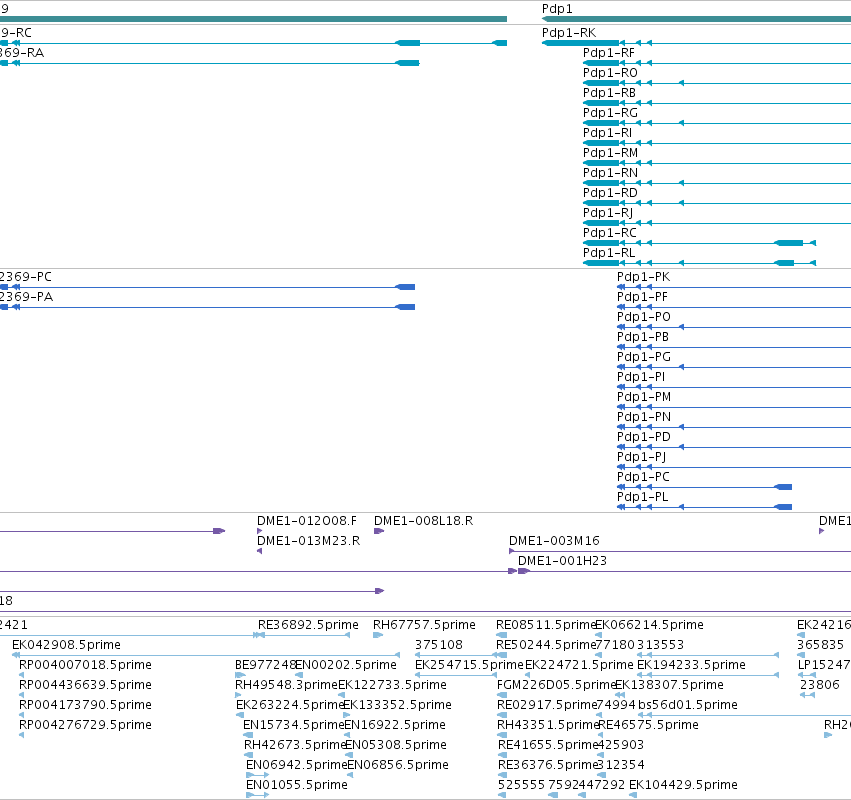Open the Pdp1-PO CDS label
Image resolution: width=851 pixels, height=800 pixels.
click(x=644, y=318)
